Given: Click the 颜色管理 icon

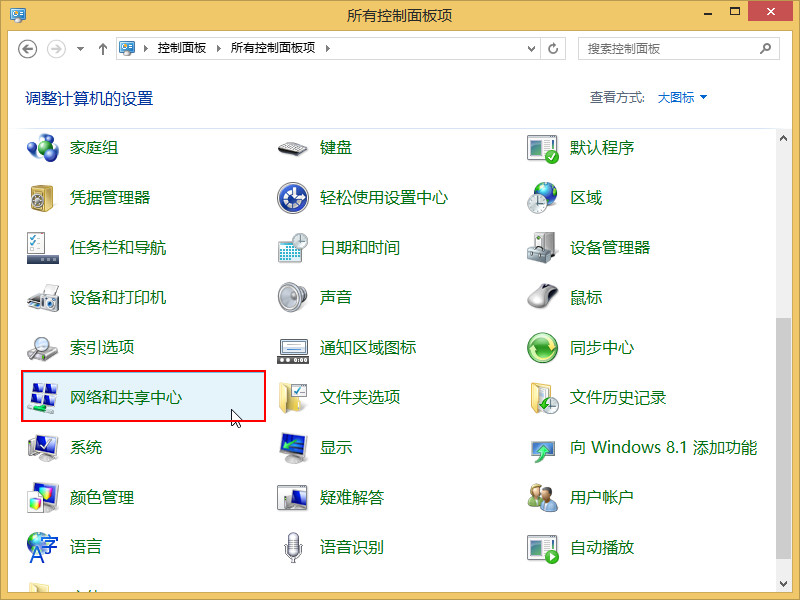Looking at the screenshot, I should pyautogui.click(x=44, y=497).
